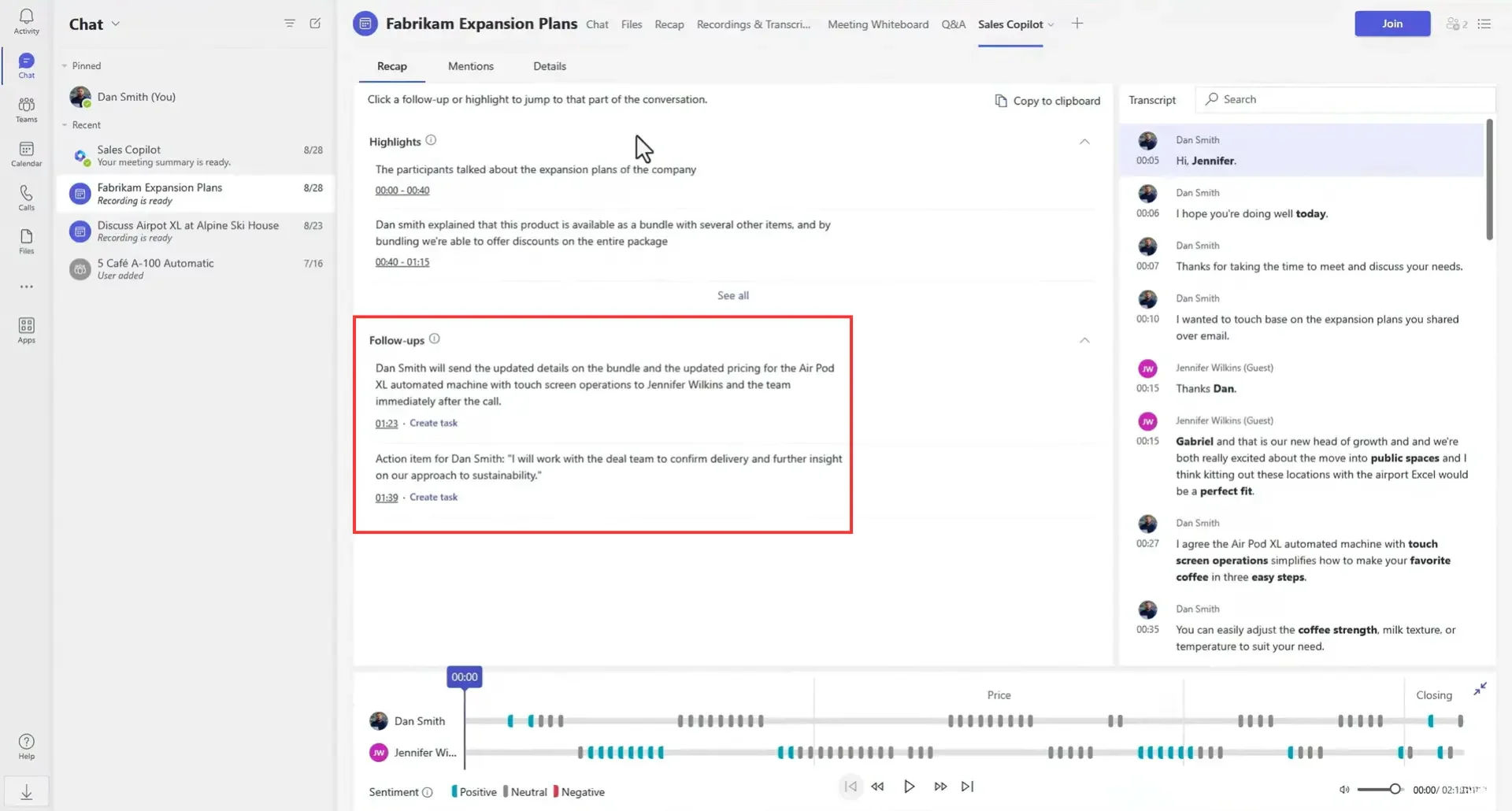Click the download icon at bottom left
1512x811 pixels.
(x=26, y=792)
